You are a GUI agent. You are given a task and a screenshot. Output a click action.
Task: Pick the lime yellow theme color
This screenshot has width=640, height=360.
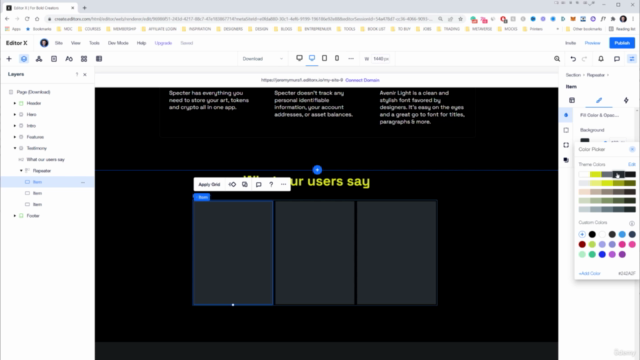click(596, 174)
